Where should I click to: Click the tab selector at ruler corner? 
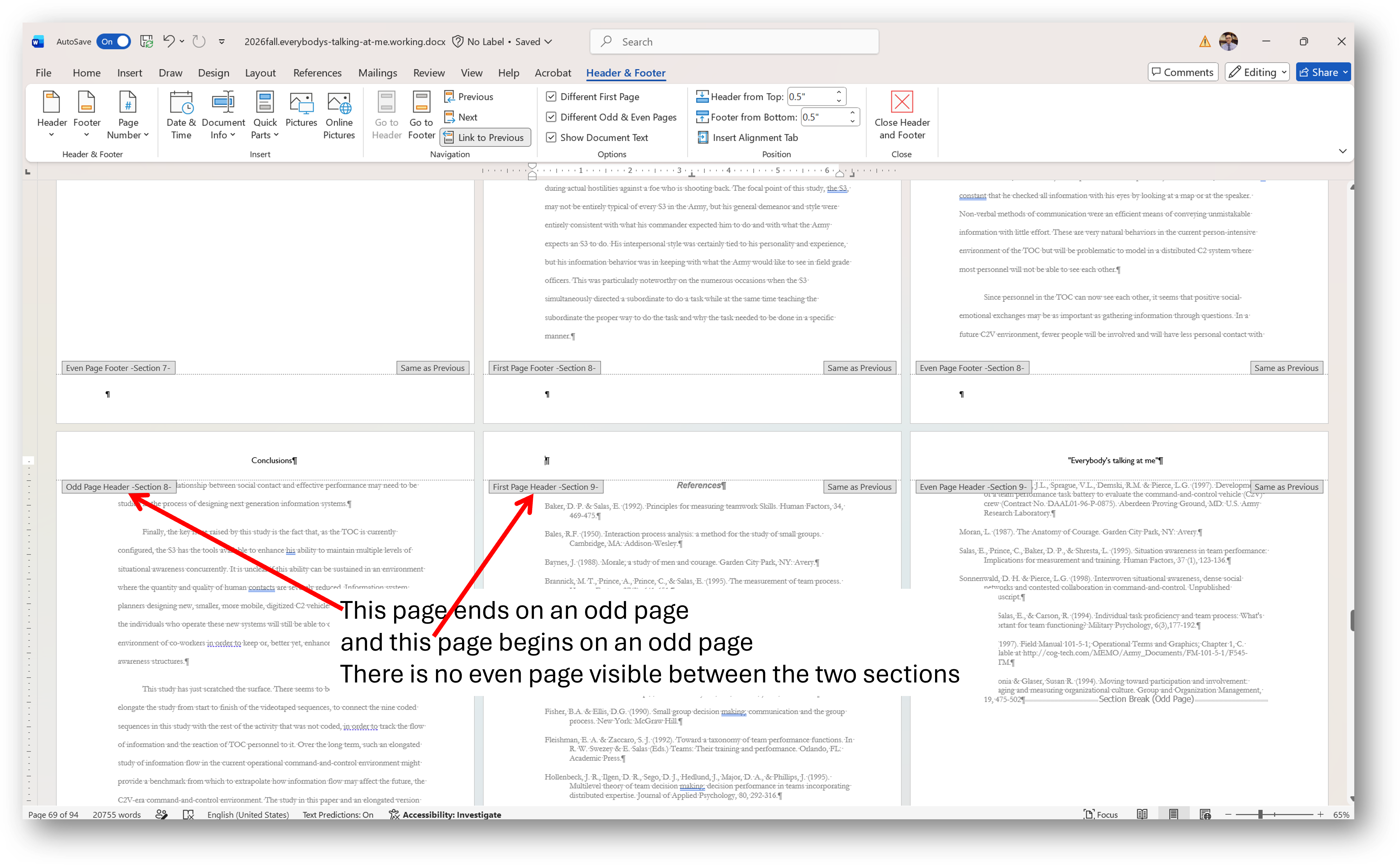(x=28, y=172)
